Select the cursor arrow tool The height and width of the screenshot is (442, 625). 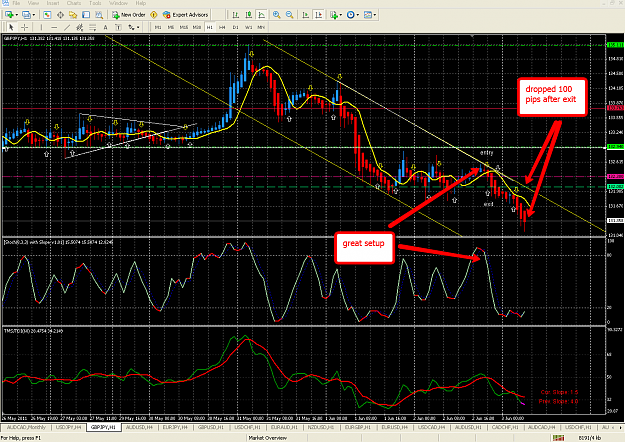11,27
